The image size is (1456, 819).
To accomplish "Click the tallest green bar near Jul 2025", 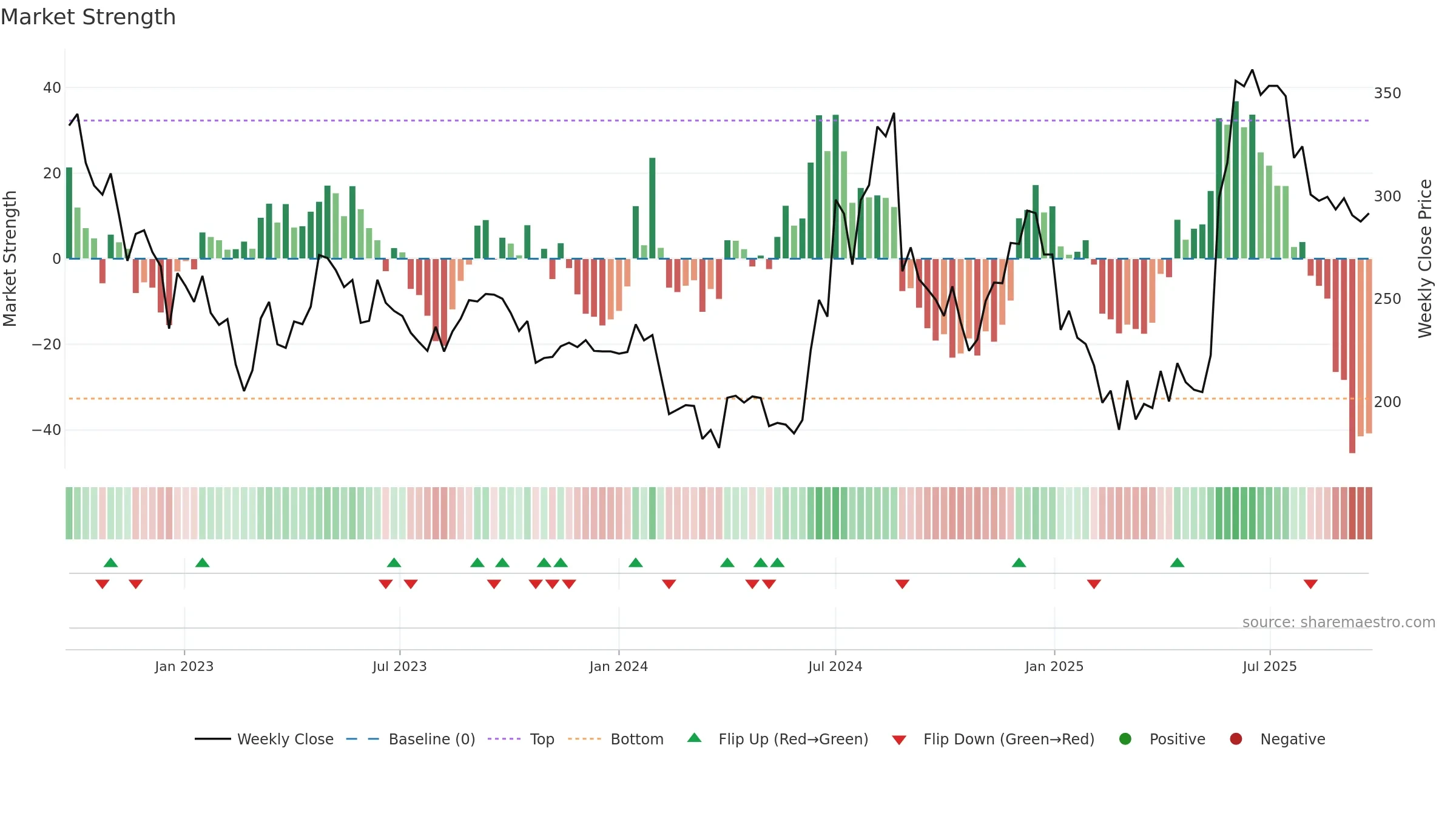I will tap(1236, 180).
